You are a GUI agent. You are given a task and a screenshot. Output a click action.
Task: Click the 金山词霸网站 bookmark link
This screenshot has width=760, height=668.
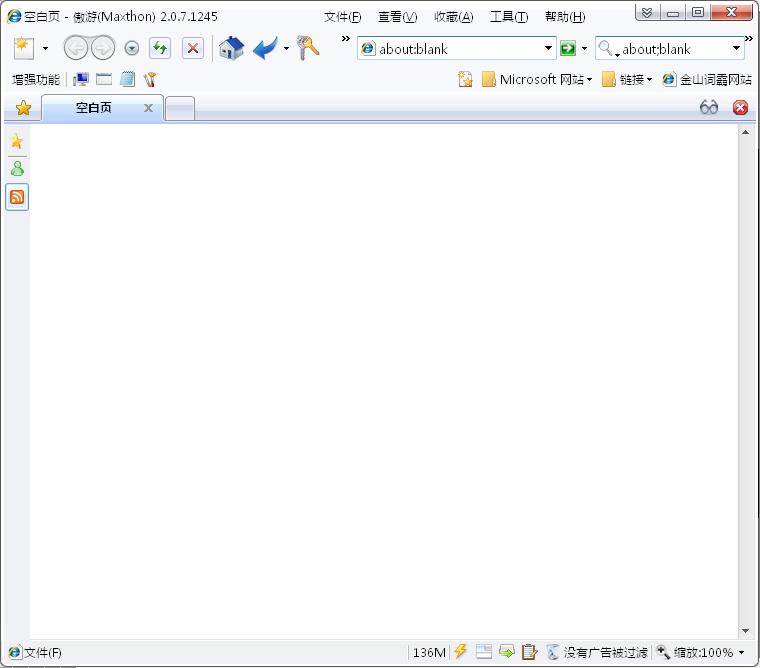tap(707, 79)
